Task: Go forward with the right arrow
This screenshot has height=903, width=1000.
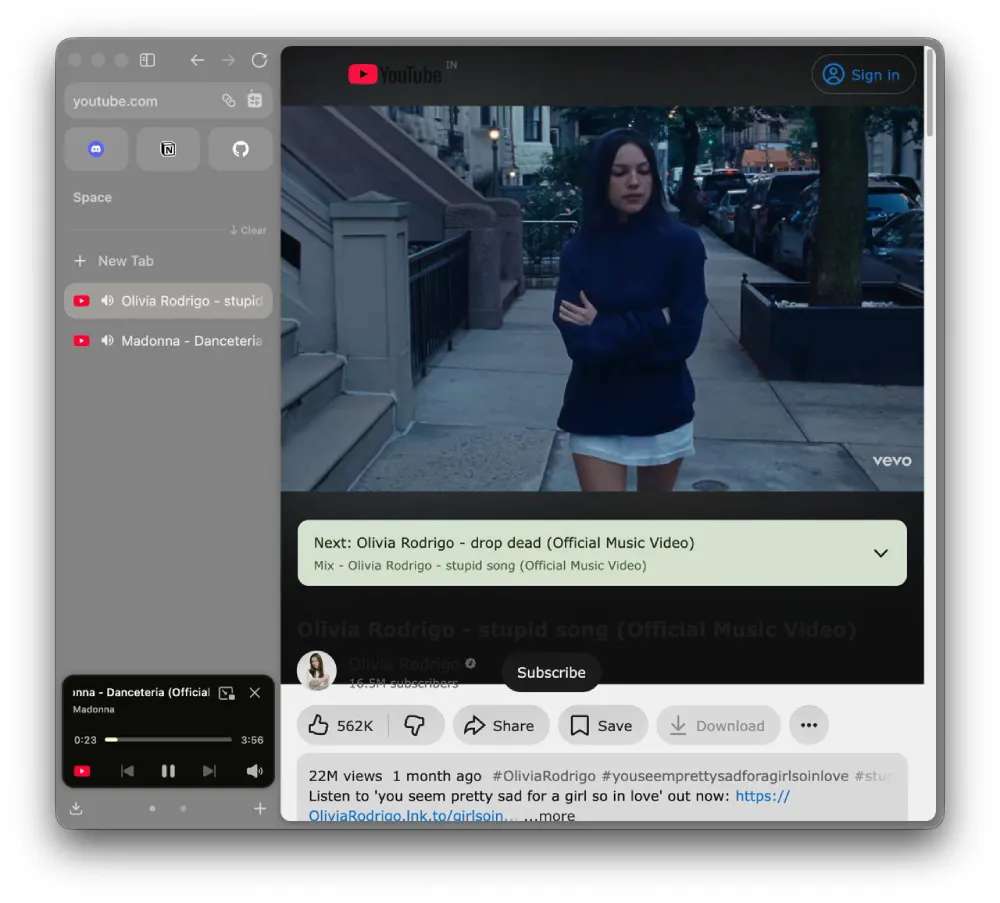Action: [x=228, y=60]
